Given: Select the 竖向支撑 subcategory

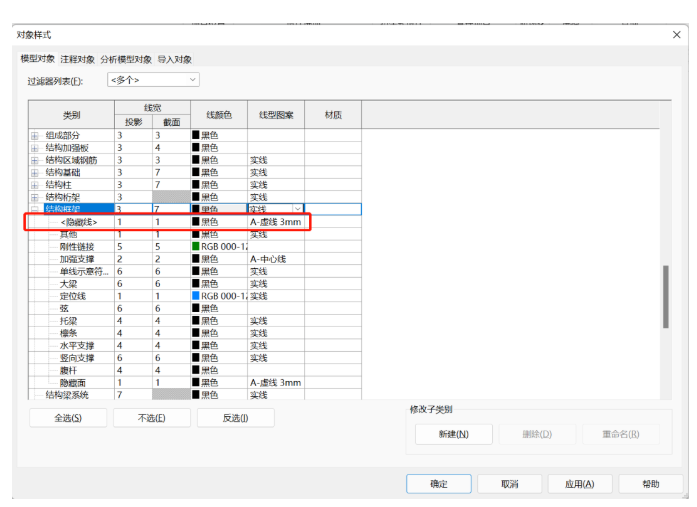Looking at the screenshot, I should point(77,358).
